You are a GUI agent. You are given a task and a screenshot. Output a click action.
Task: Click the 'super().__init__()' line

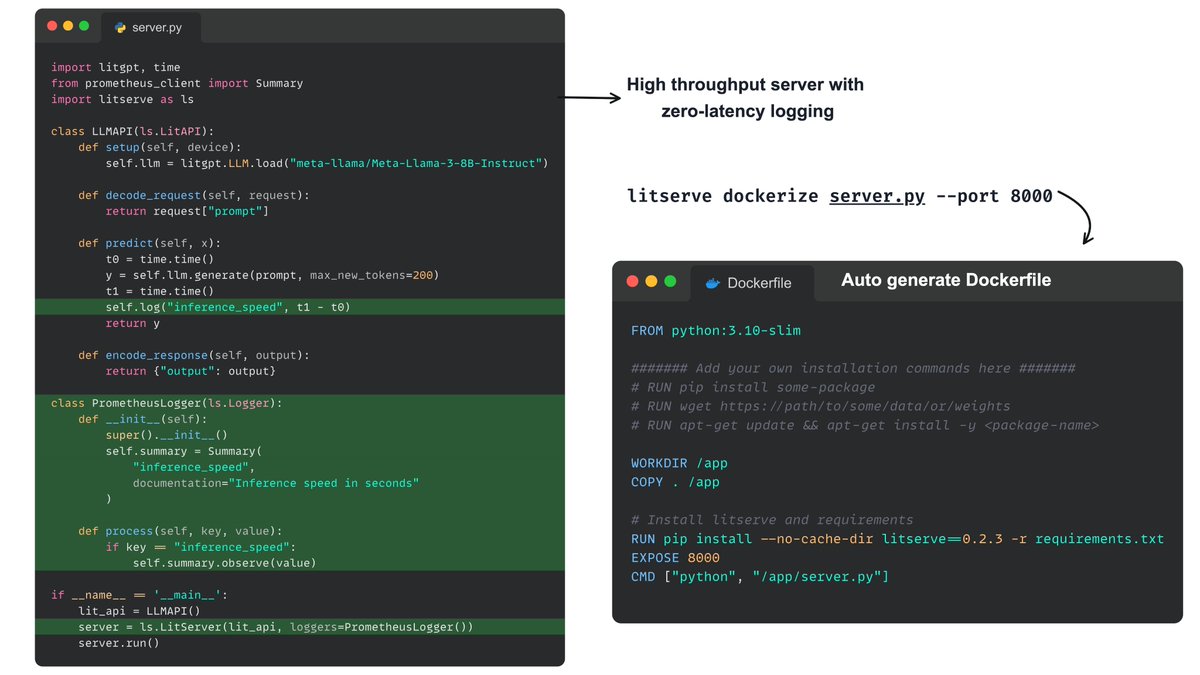pyautogui.click(x=167, y=435)
